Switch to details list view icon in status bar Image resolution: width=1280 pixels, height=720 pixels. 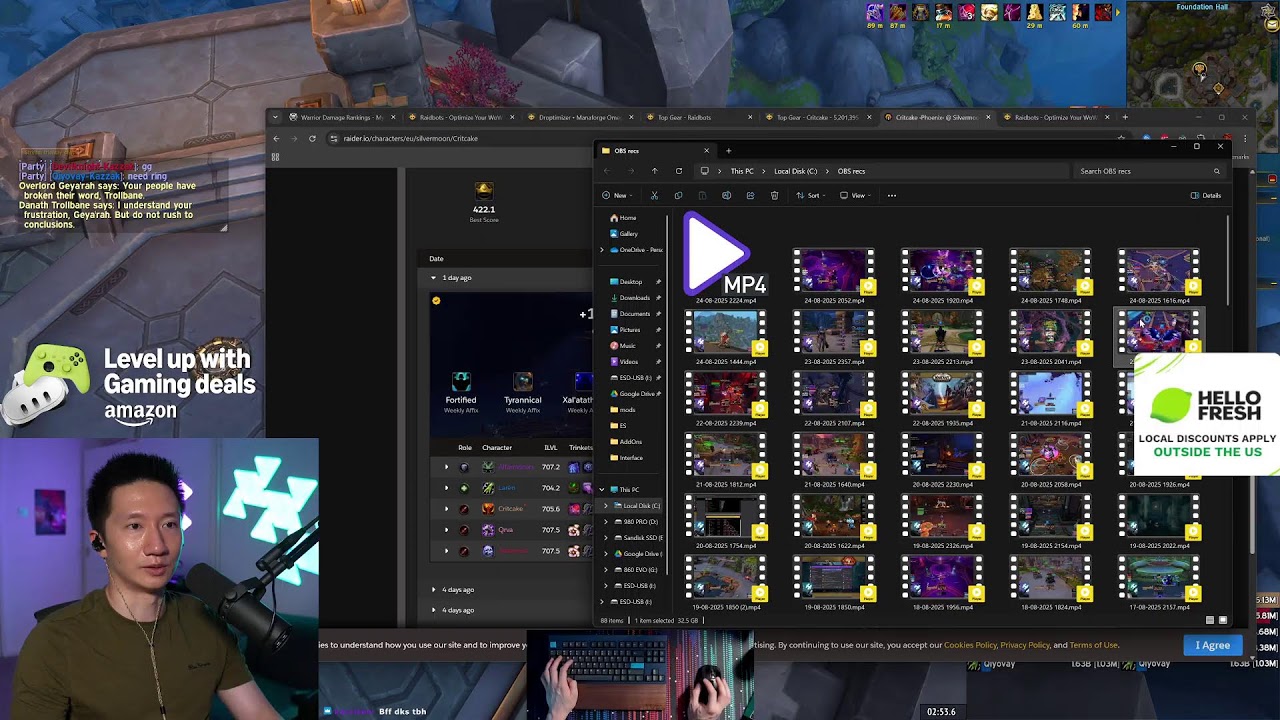[x=1210, y=620]
